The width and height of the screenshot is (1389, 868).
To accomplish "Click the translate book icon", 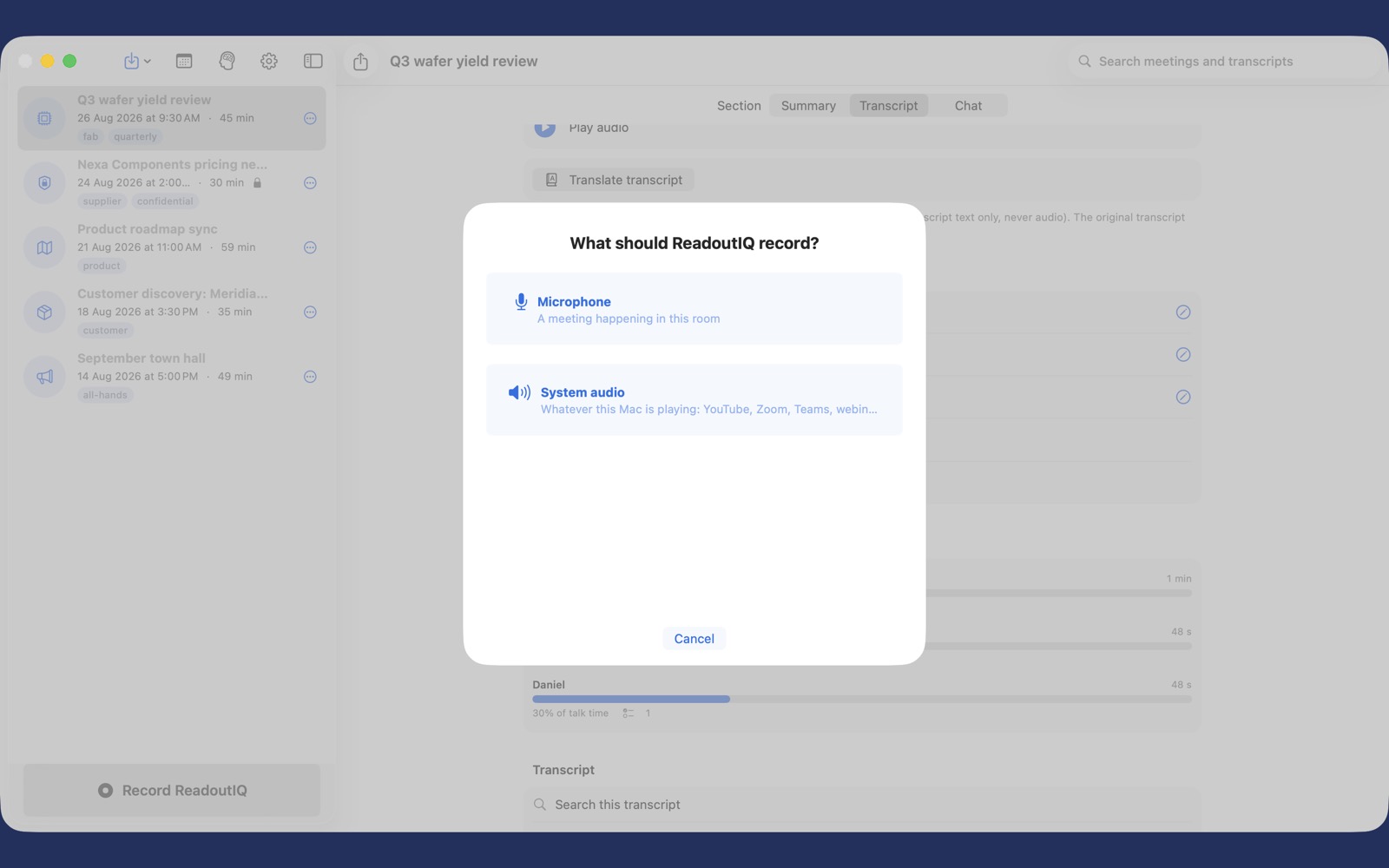I will [x=551, y=180].
